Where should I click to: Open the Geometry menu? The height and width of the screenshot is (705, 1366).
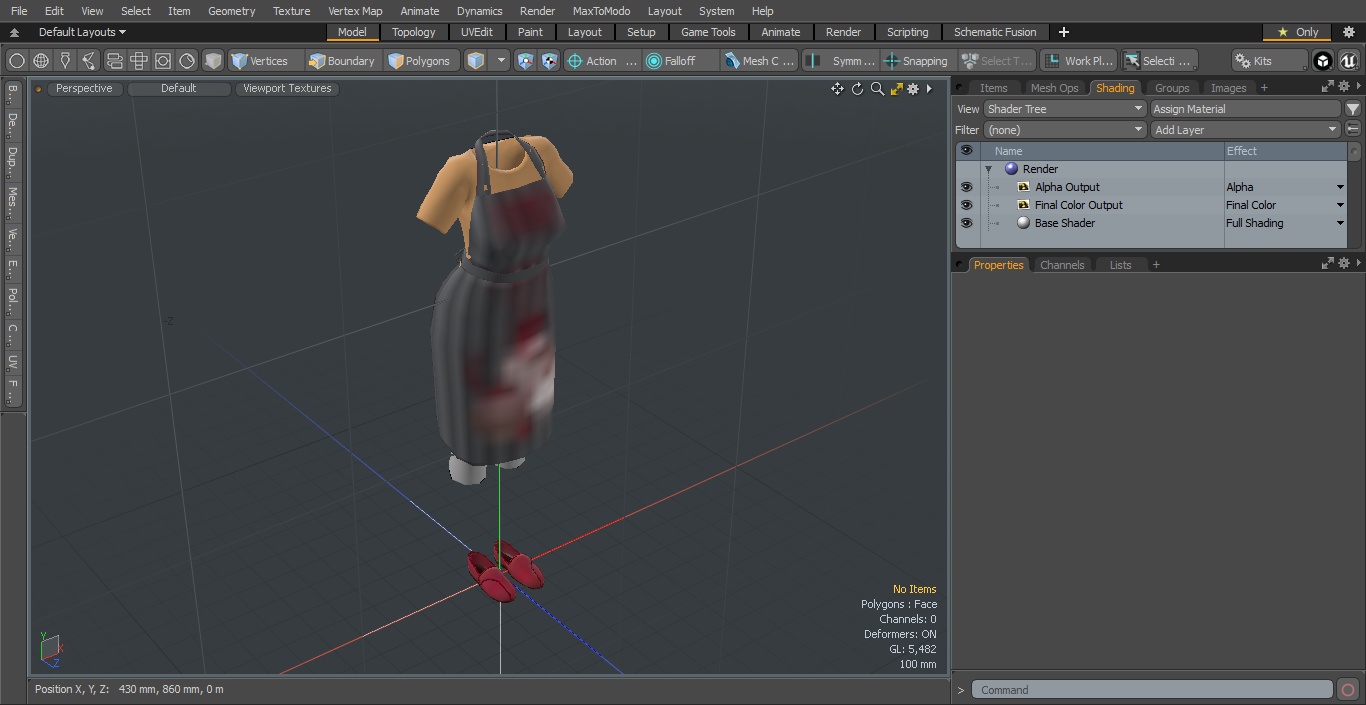(x=231, y=11)
